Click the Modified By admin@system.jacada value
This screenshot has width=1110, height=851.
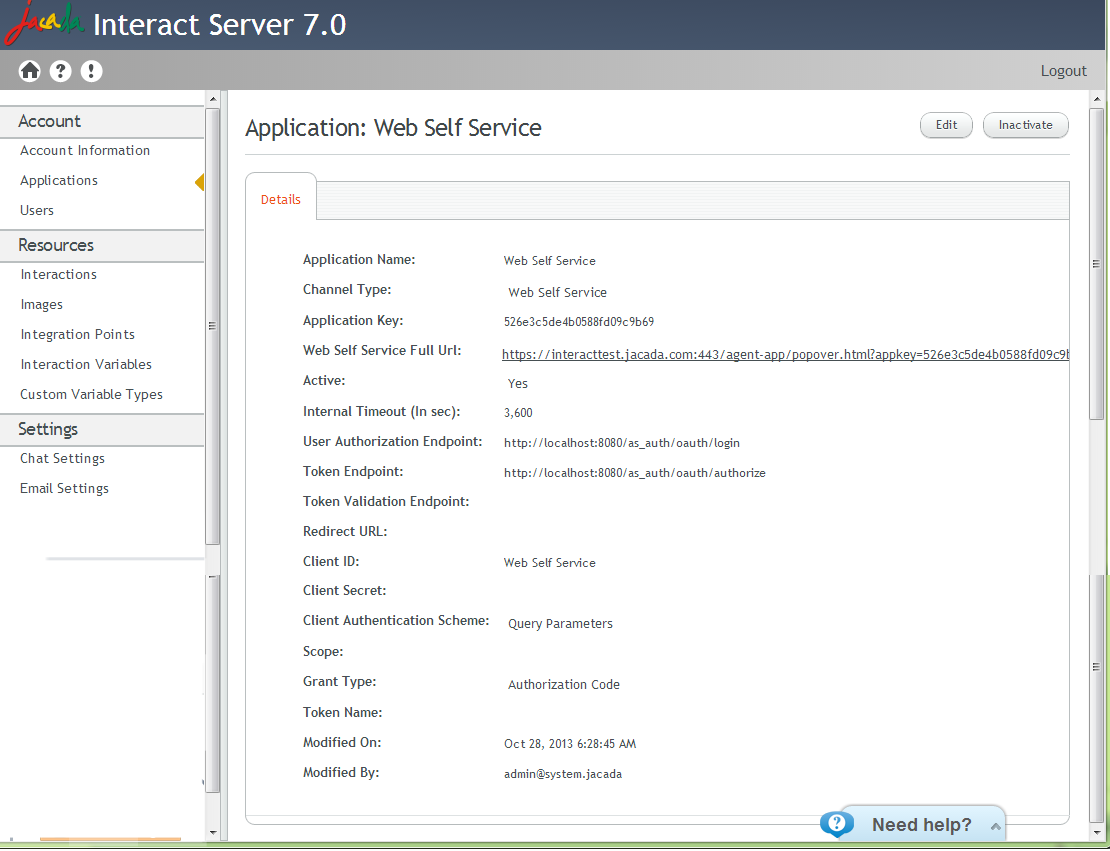563,775
